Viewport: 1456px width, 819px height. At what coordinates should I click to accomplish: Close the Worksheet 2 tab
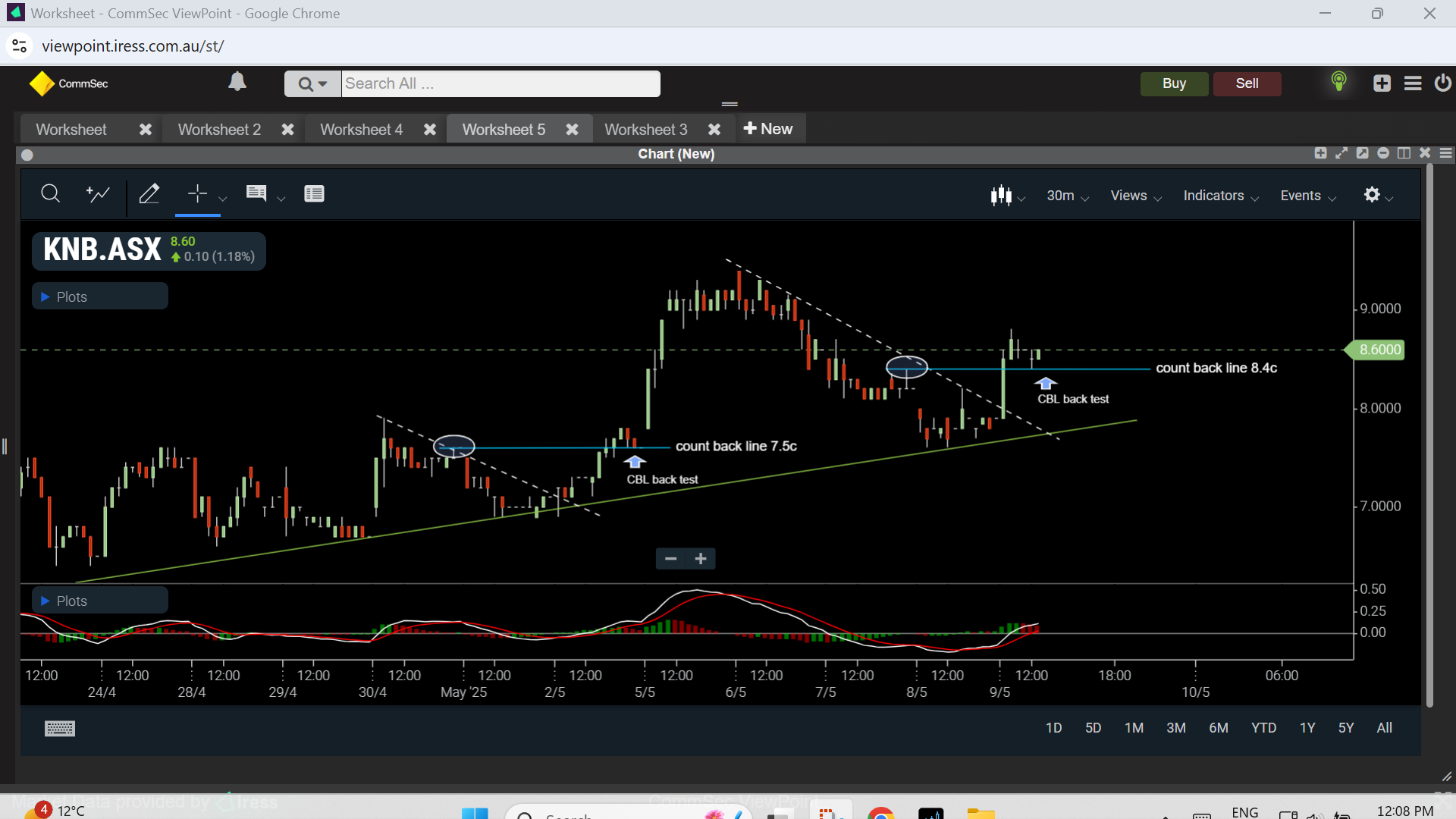point(287,130)
